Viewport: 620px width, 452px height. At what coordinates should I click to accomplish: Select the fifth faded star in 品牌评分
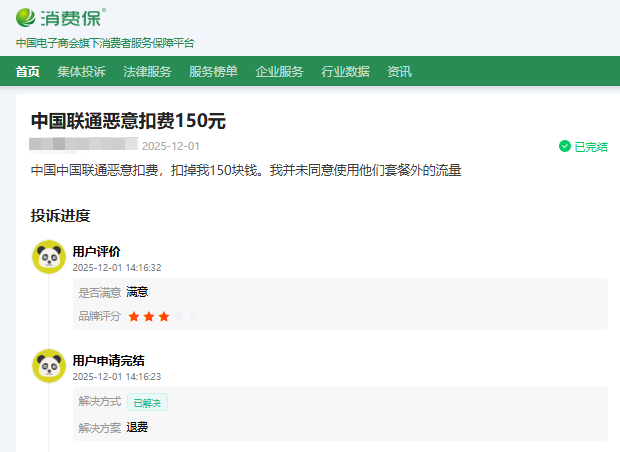(x=194, y=316)
